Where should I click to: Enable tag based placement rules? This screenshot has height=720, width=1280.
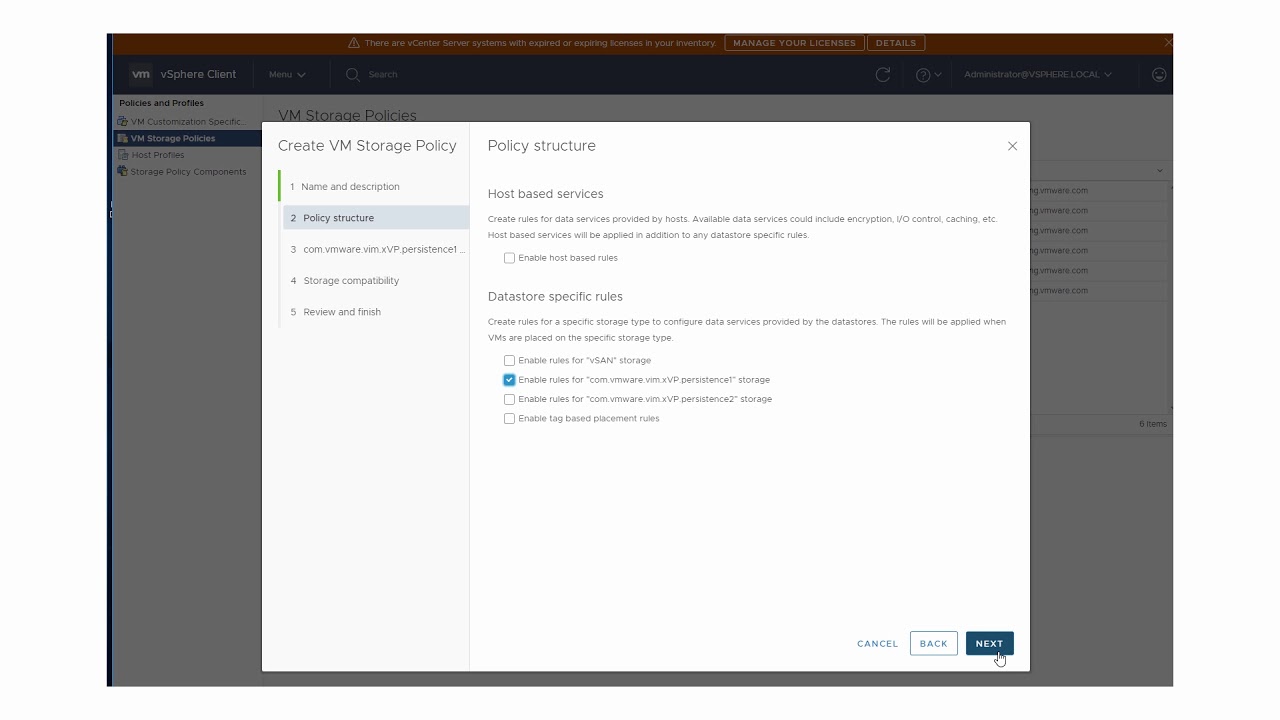coord(509,419)
